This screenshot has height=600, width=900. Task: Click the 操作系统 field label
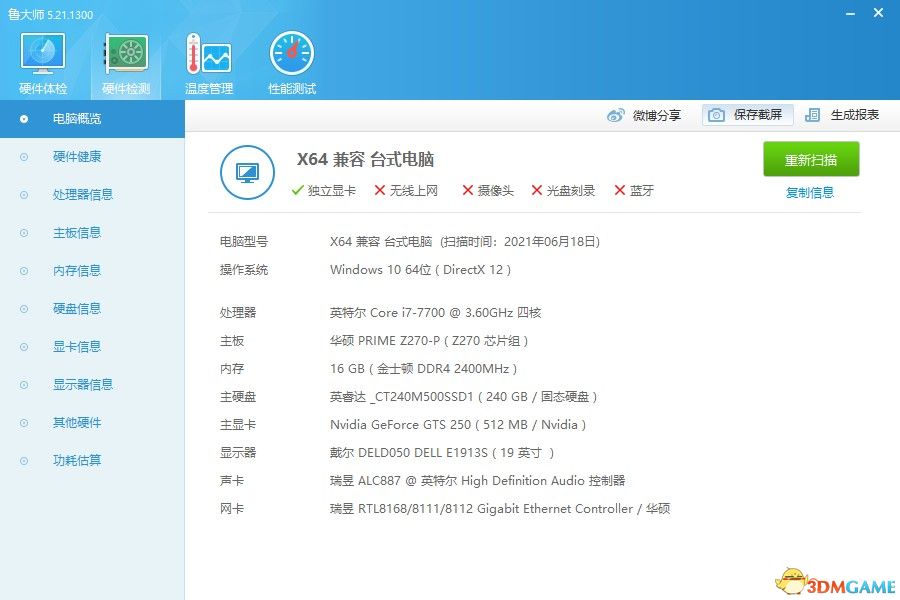[x=243, y=269]
